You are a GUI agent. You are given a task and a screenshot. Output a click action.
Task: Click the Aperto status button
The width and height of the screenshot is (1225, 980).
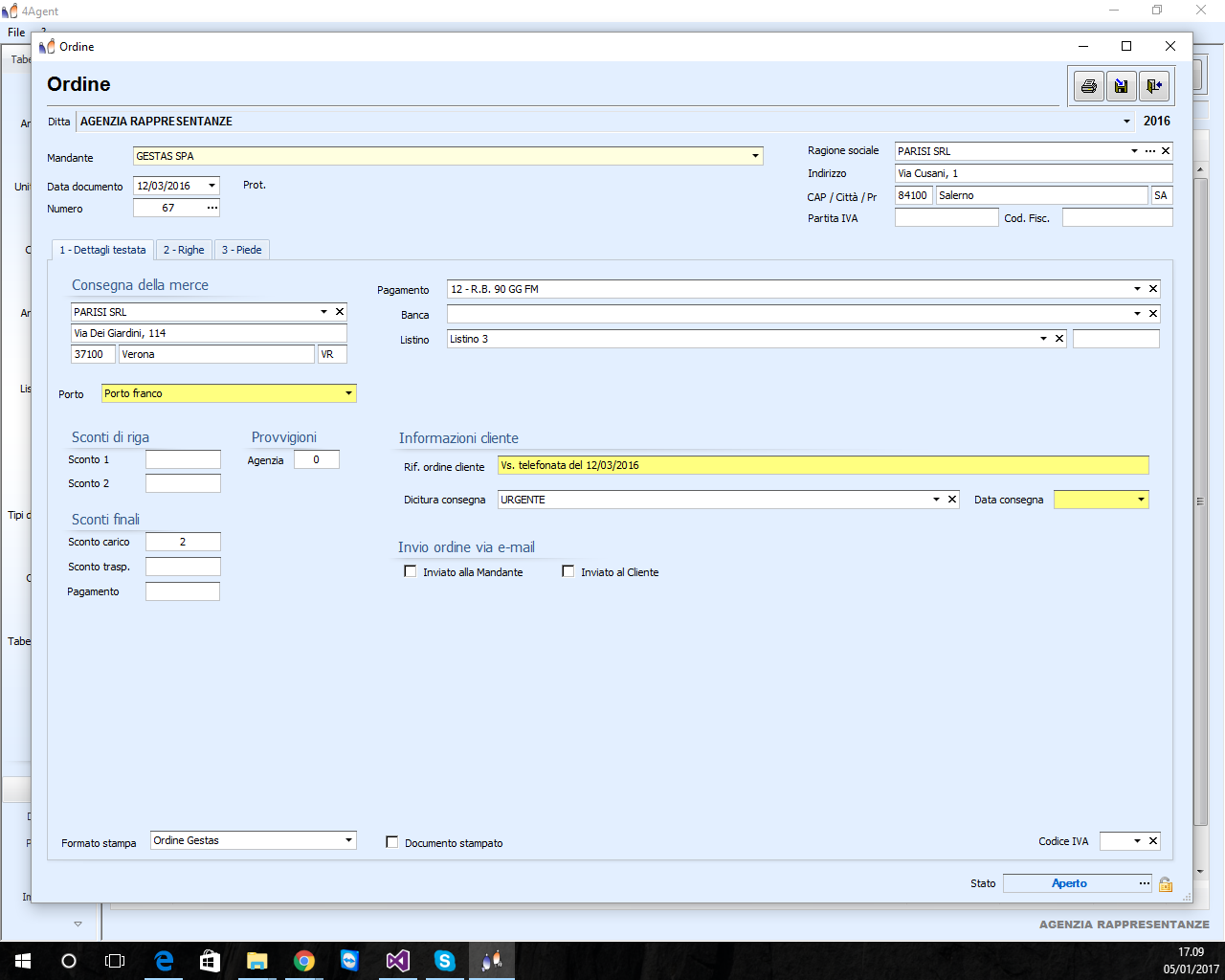tap(1069, 883)
